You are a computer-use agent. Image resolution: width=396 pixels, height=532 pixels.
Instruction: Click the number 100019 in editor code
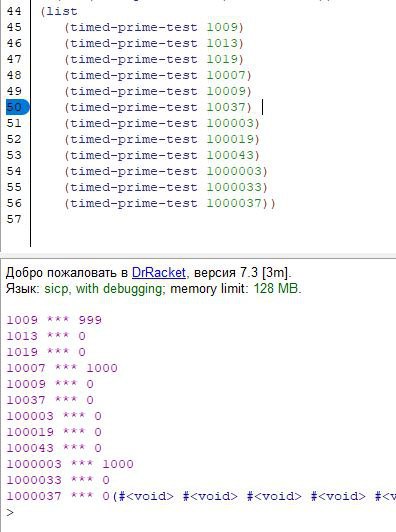click(231, 139)
